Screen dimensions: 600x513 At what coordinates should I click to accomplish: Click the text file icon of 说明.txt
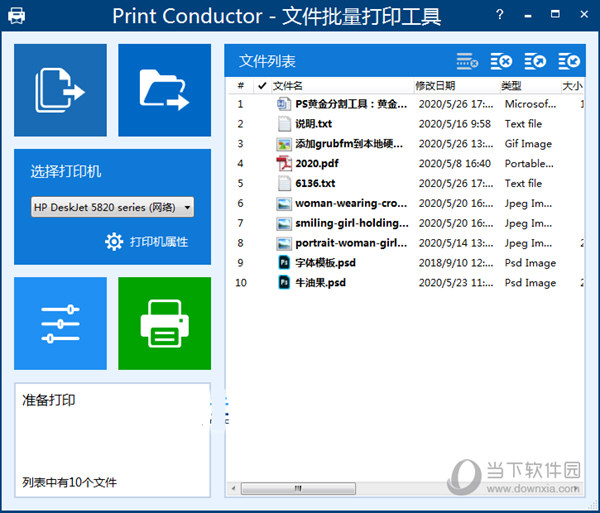tap(284, 124)
